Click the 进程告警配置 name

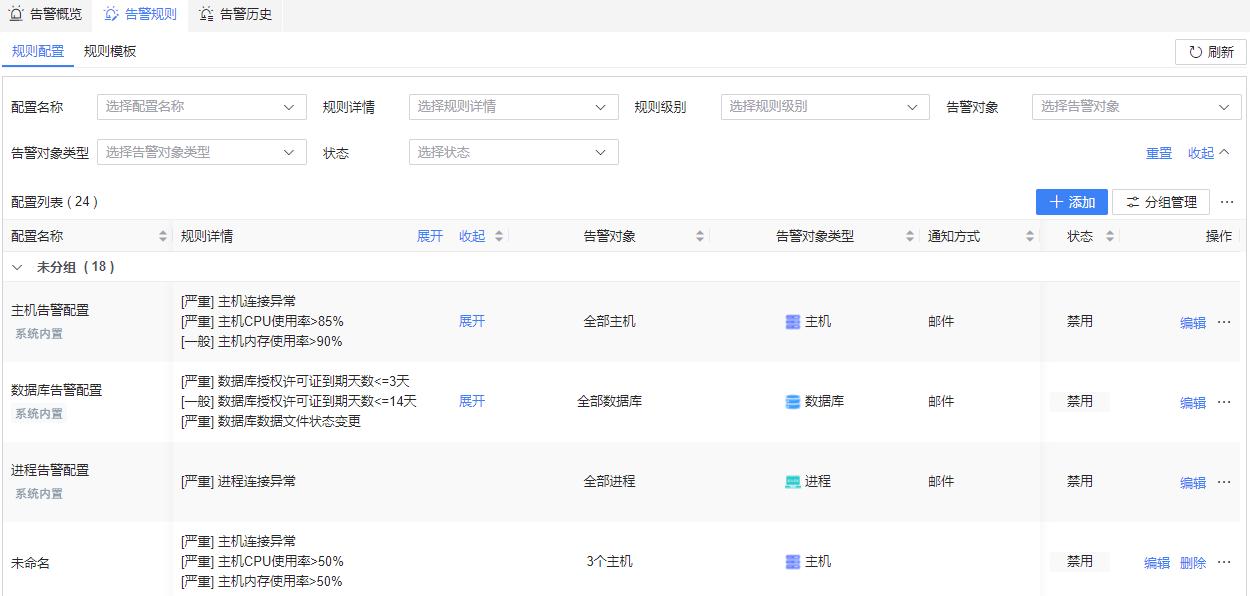[50, 471]
